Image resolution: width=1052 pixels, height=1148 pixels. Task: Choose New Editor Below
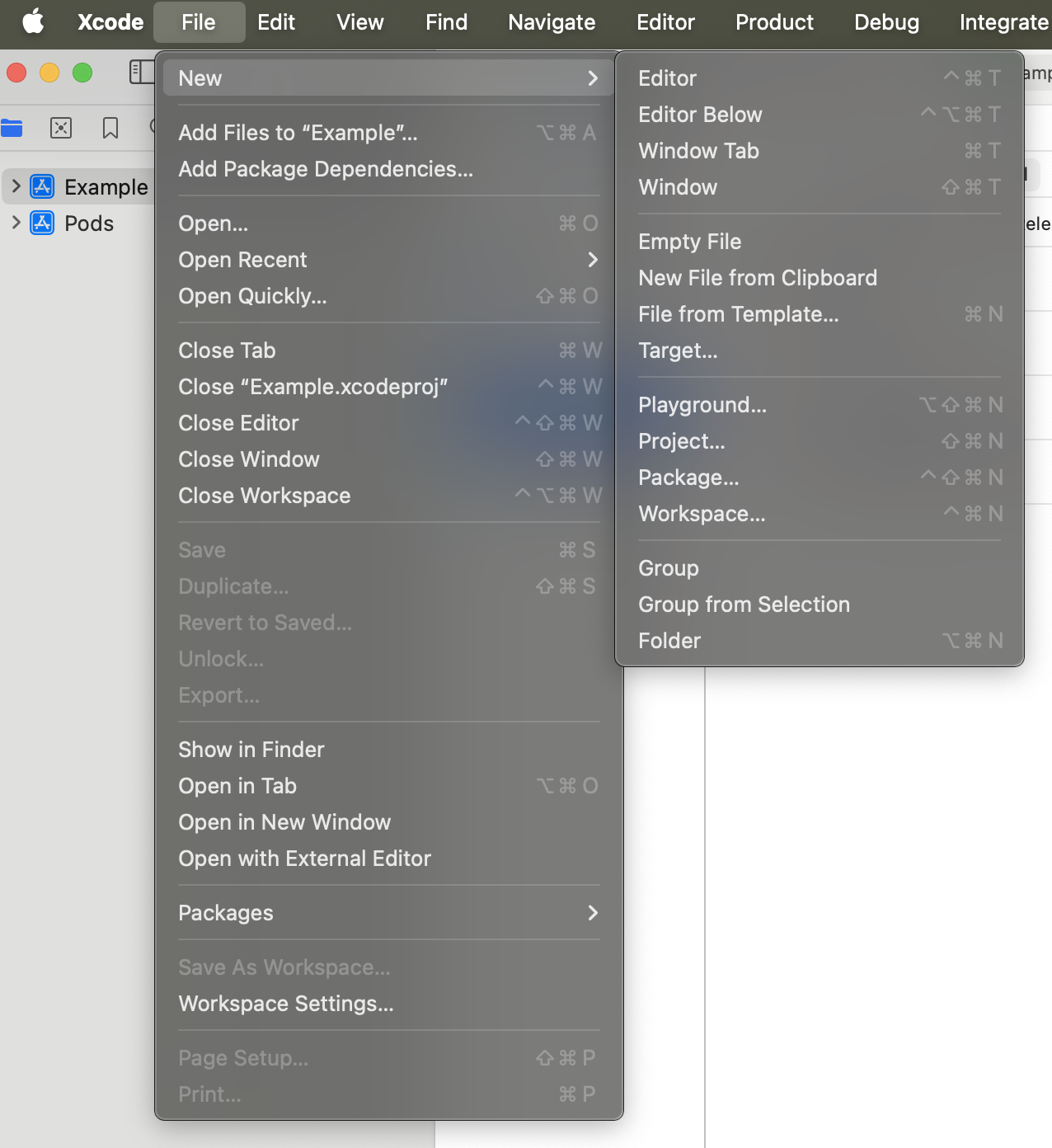[x=820, y=115]
